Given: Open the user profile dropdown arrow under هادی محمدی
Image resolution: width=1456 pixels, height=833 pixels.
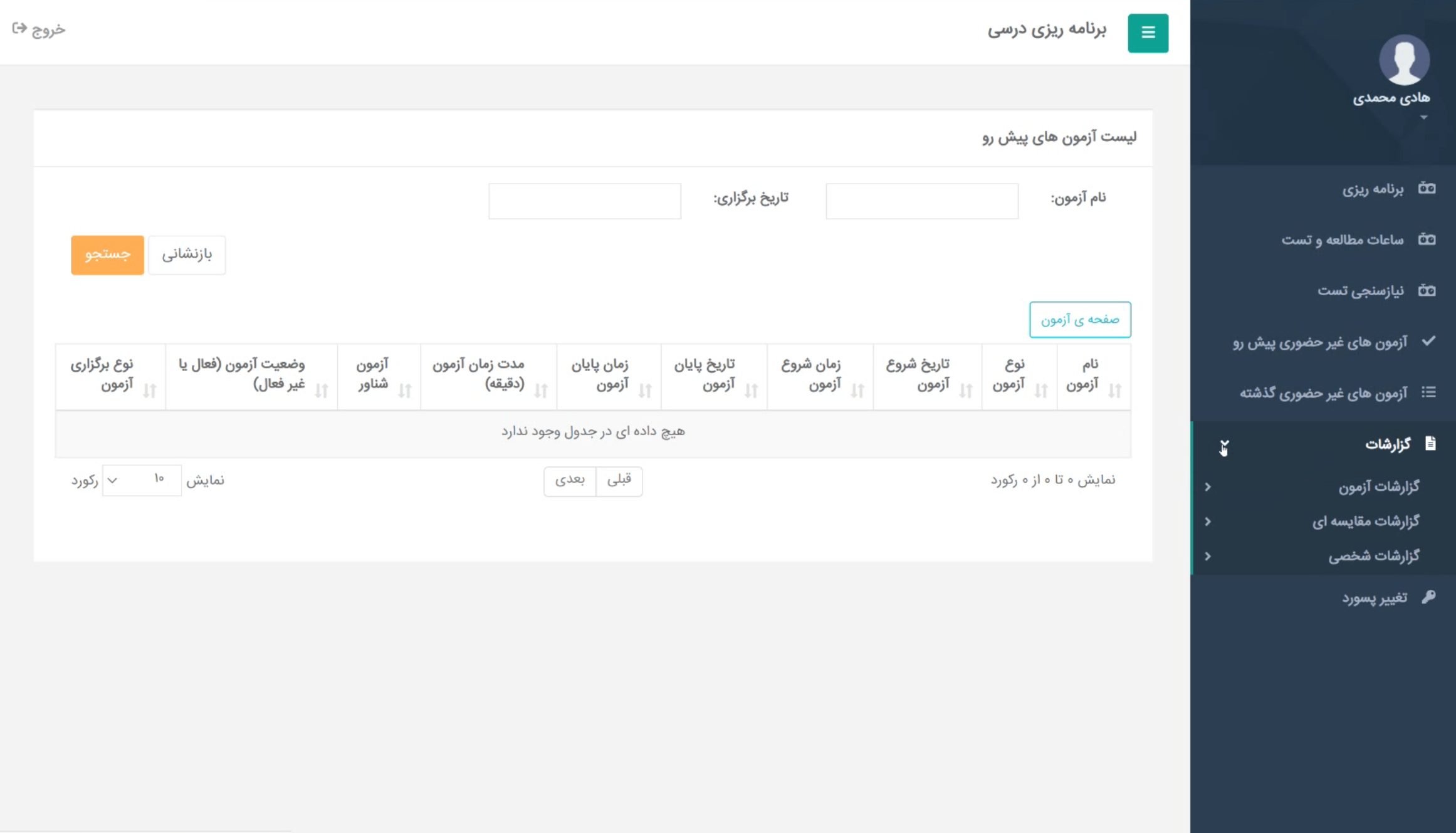Looking at the screenshot, I should pos(1423,117).
